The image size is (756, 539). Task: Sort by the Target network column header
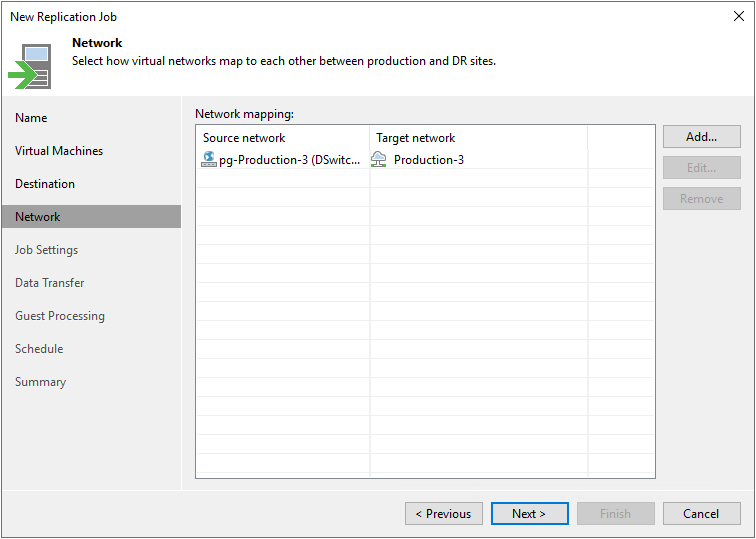click(416, 138)
